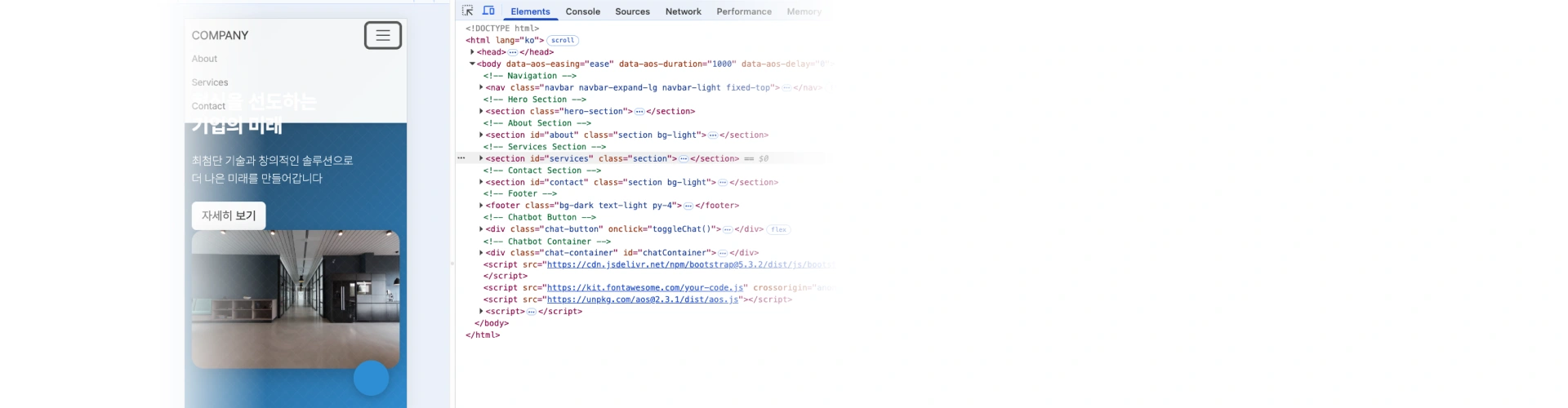Click the ellipsis inside the head element
Screen dimensions: 1568x408
513,52
